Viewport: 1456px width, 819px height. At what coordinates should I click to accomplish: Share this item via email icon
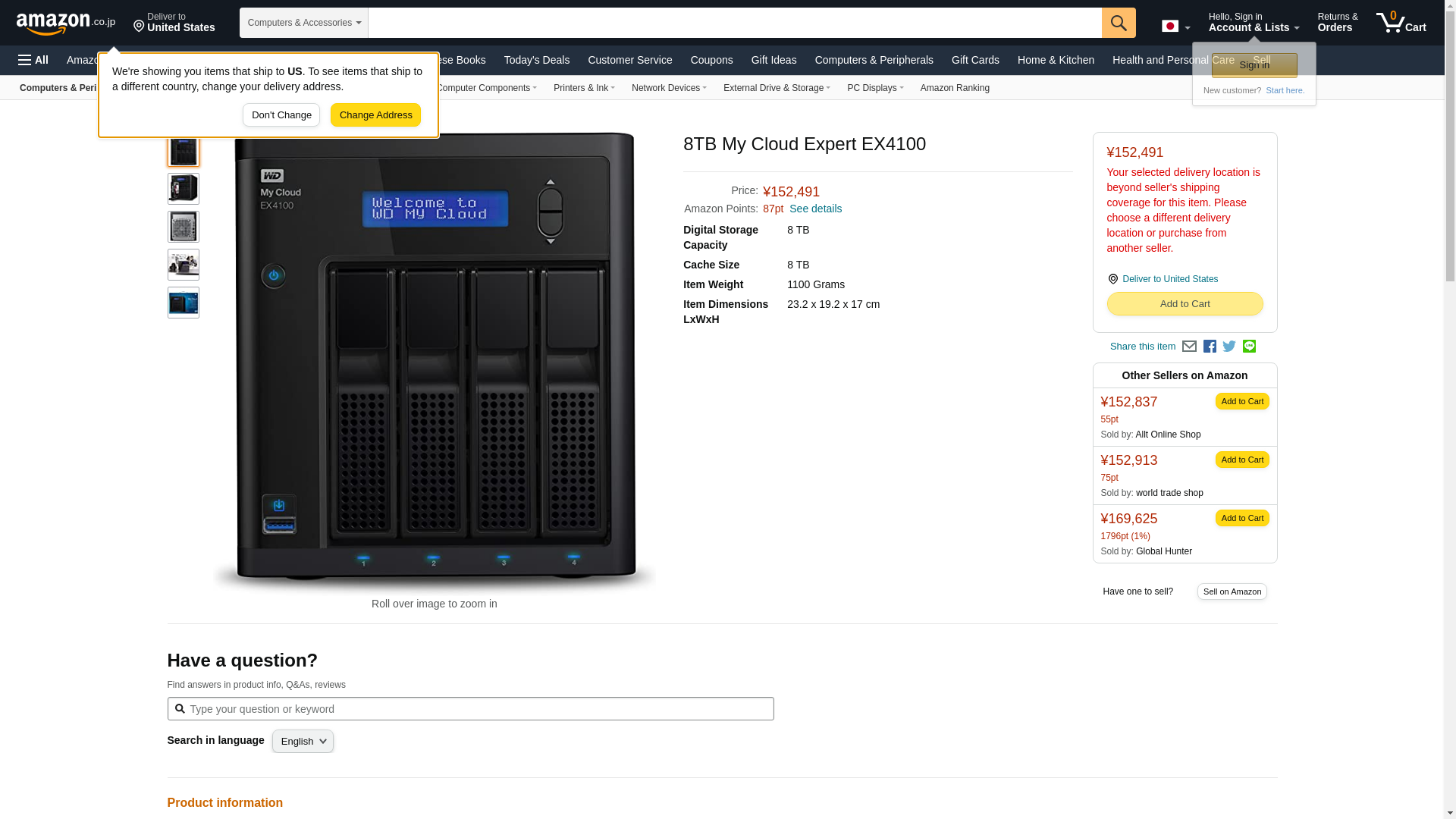(x=1189, y=347)
